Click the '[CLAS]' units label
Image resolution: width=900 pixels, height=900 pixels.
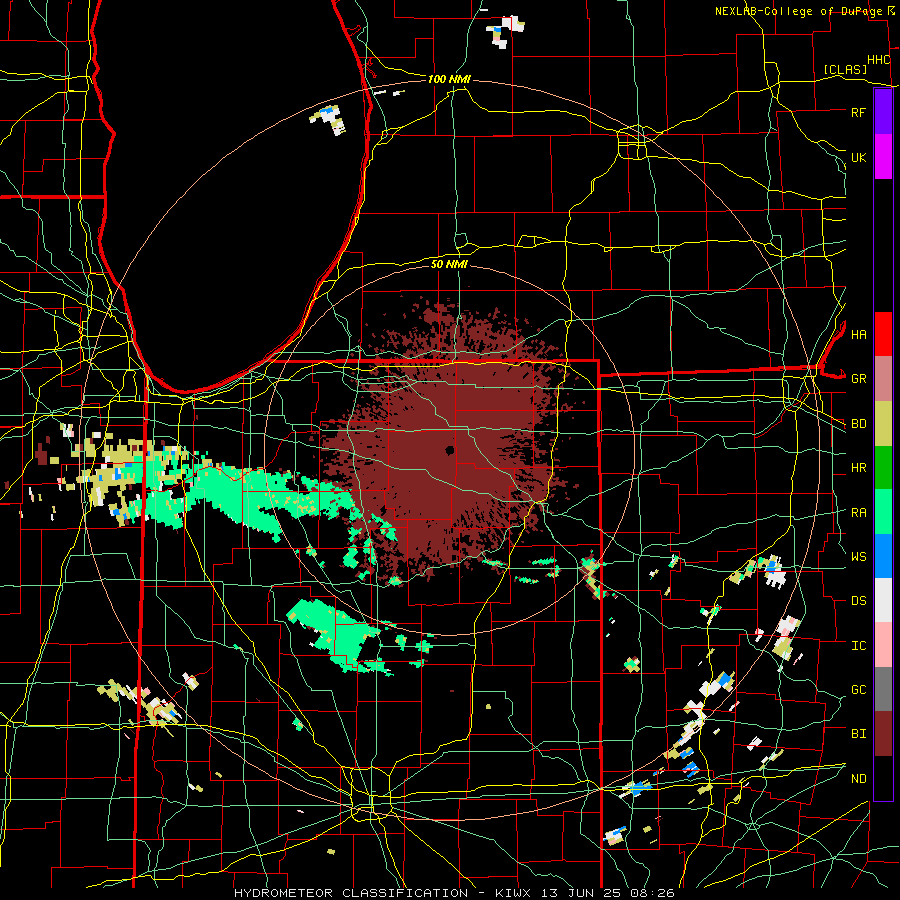845,69
